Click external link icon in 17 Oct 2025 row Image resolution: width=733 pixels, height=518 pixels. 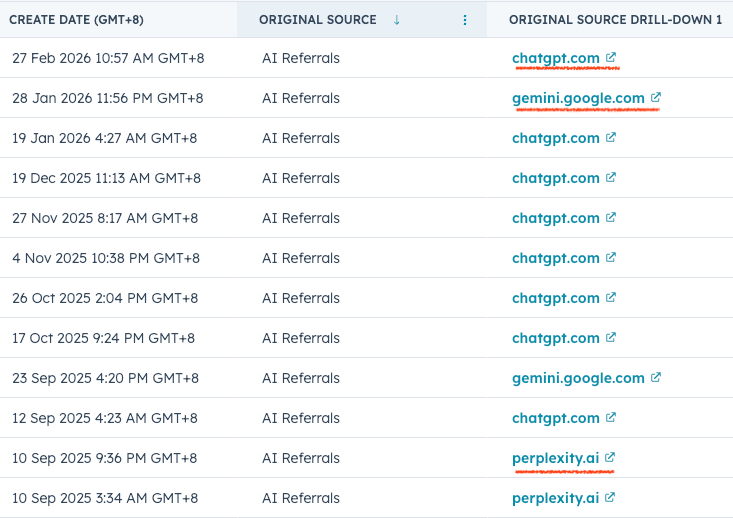611,337
